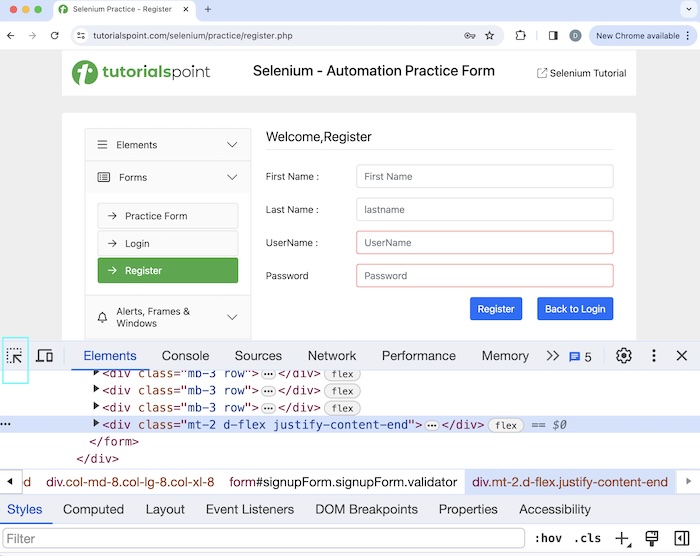Click the UserName input field
This screenshot has height=556, width=700.
tap(484, 243)
